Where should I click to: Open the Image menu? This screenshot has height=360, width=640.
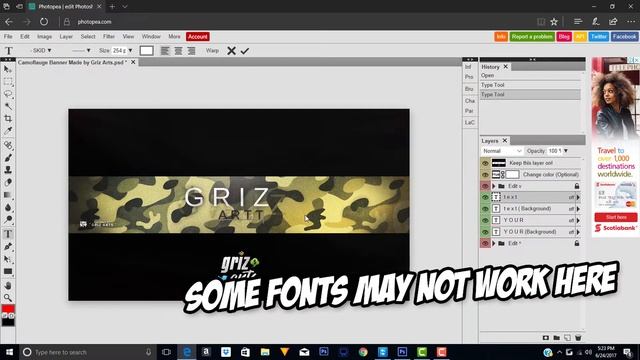[44, 36]
